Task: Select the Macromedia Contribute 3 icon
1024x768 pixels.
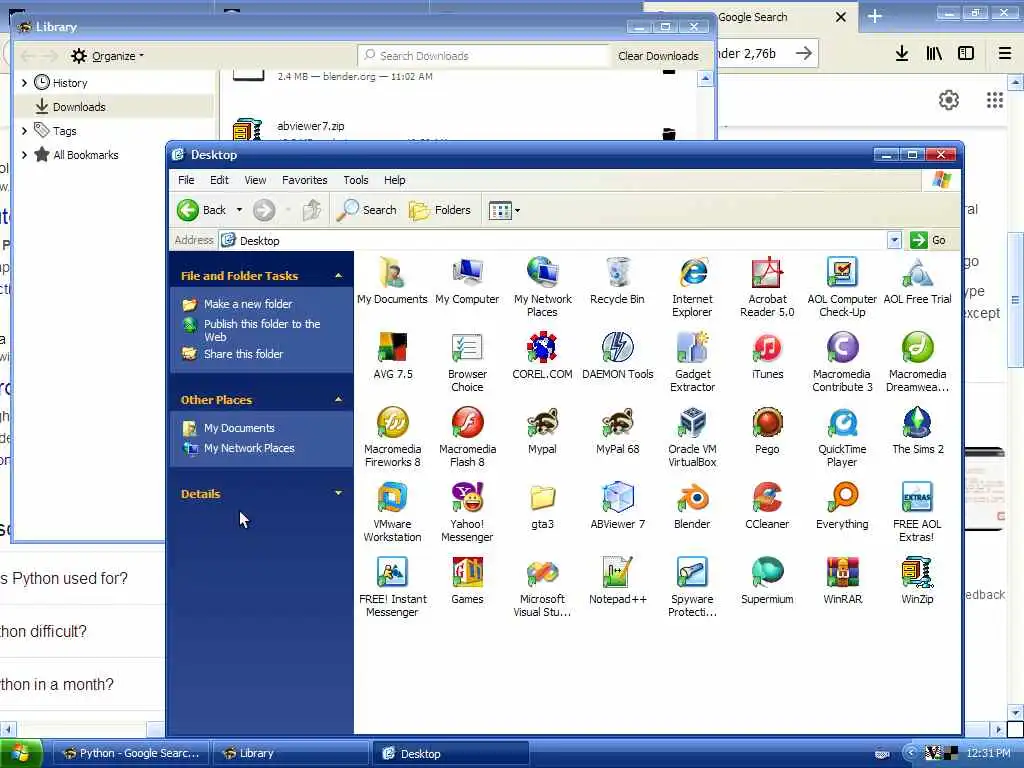Action: [842, 361]
